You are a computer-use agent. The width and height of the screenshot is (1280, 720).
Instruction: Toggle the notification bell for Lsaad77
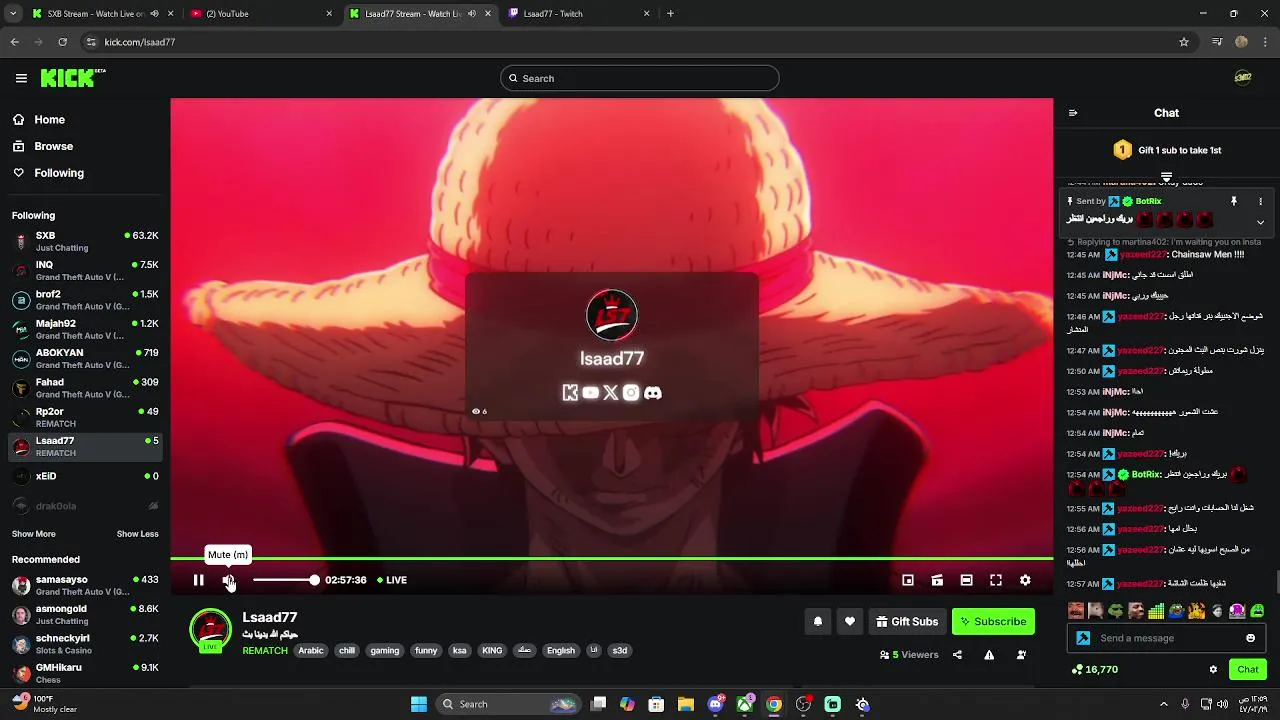tap(818, 621)
